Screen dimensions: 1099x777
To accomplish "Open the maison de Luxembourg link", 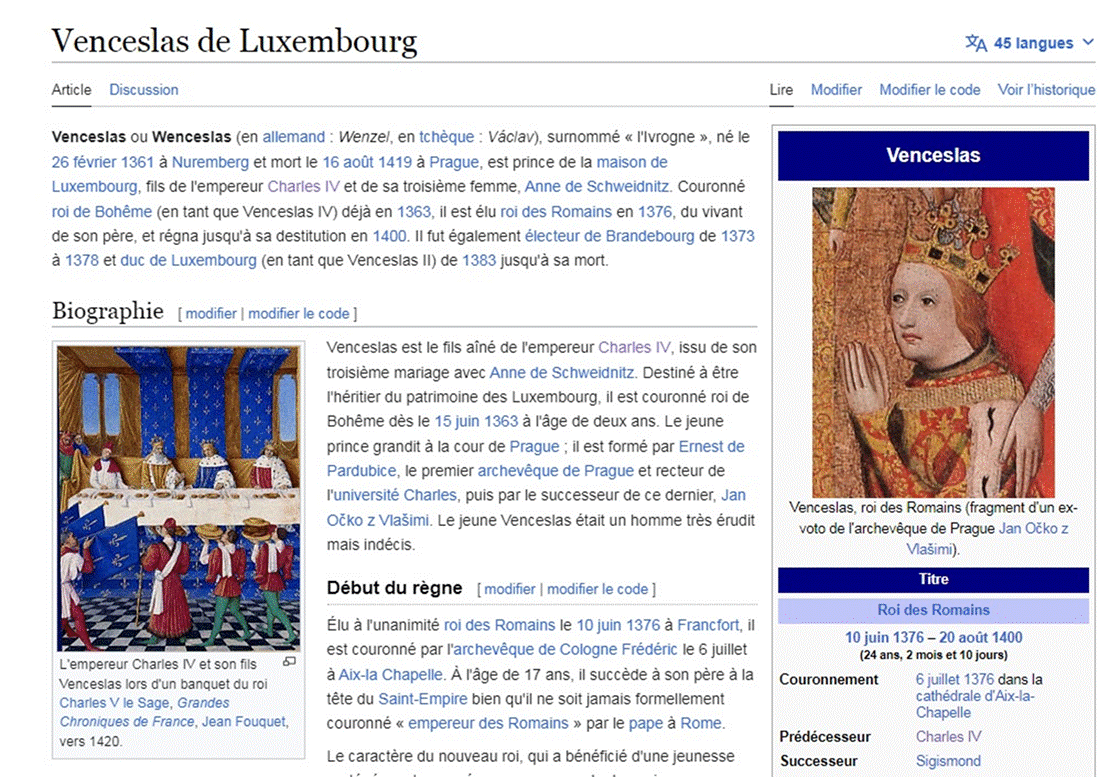I will pos(632,163).
